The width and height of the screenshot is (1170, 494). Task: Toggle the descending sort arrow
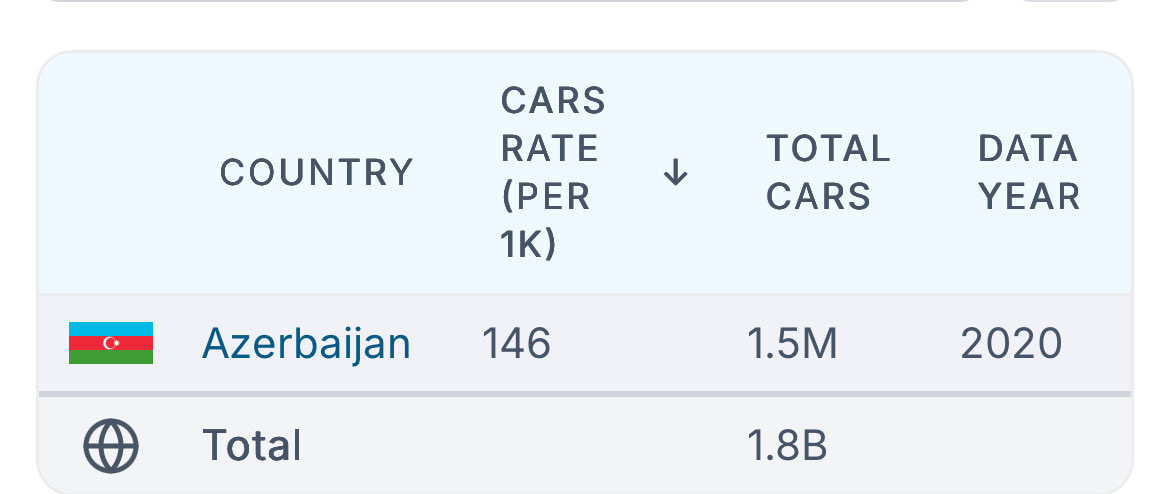[675, 172]
